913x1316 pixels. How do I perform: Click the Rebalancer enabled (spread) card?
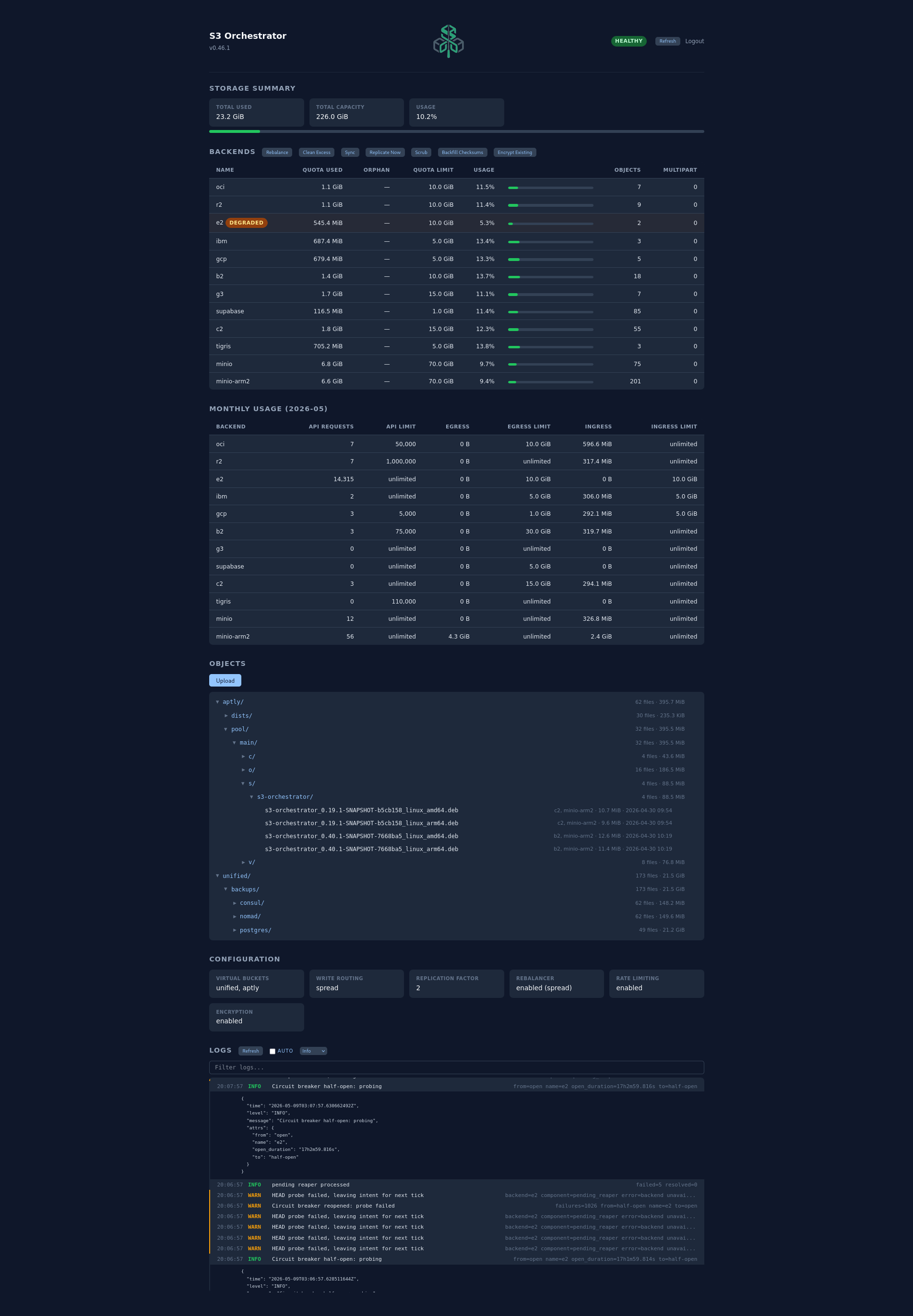pos(557,983)
